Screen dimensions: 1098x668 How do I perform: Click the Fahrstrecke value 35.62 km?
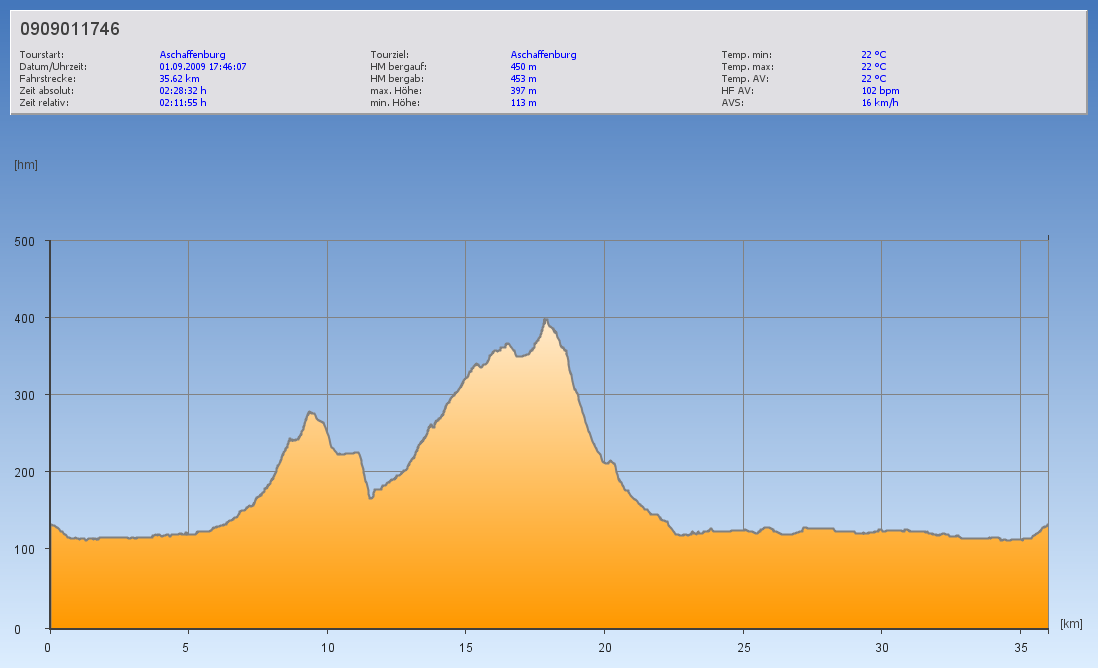[179, 78]
